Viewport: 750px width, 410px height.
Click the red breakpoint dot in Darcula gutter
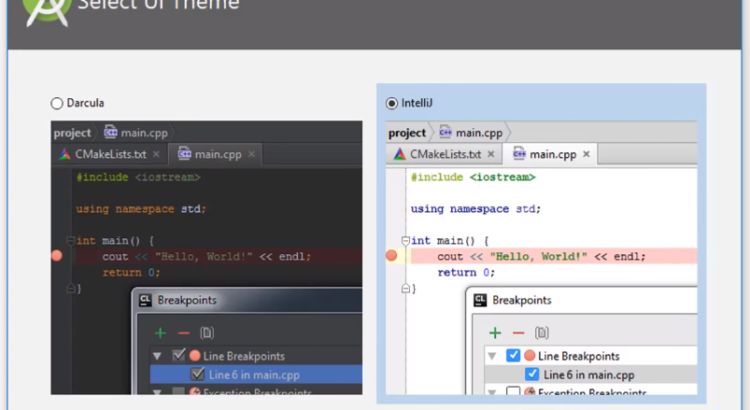(x=57, y=256)
